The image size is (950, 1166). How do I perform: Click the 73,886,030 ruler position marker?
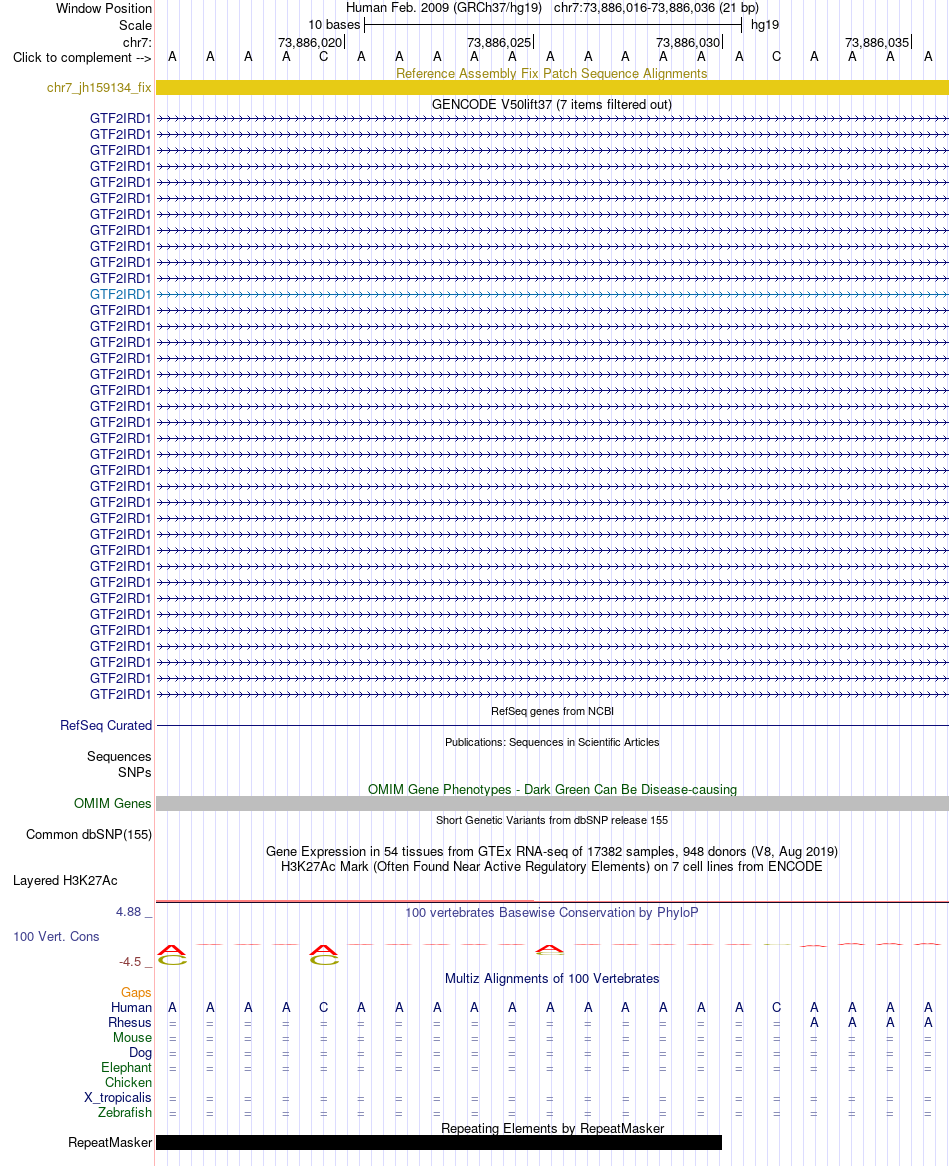point(688,43)
